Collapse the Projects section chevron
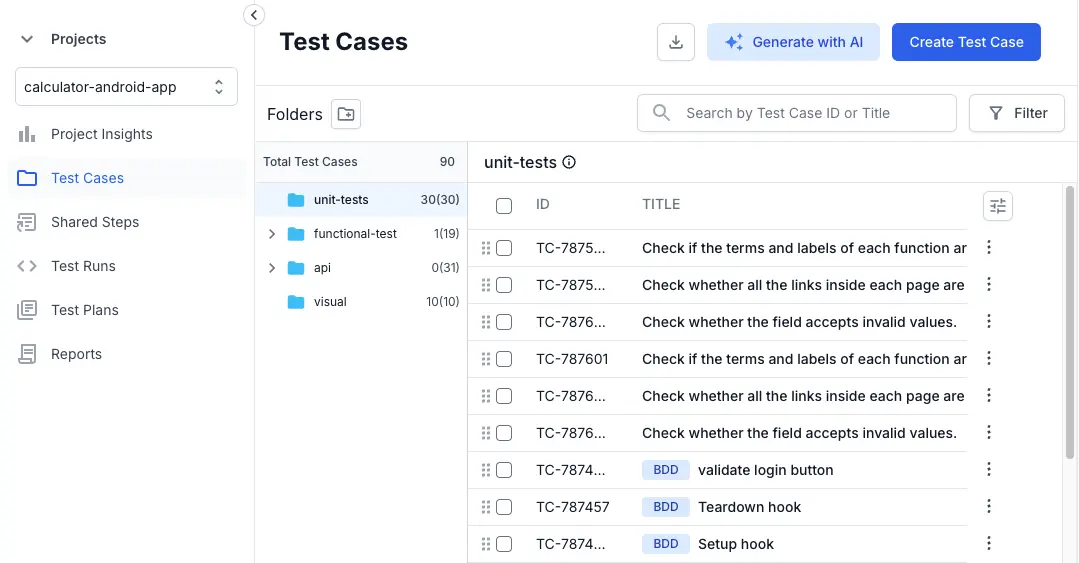This screenshot has height=563, width=1079. click(27, 40)
